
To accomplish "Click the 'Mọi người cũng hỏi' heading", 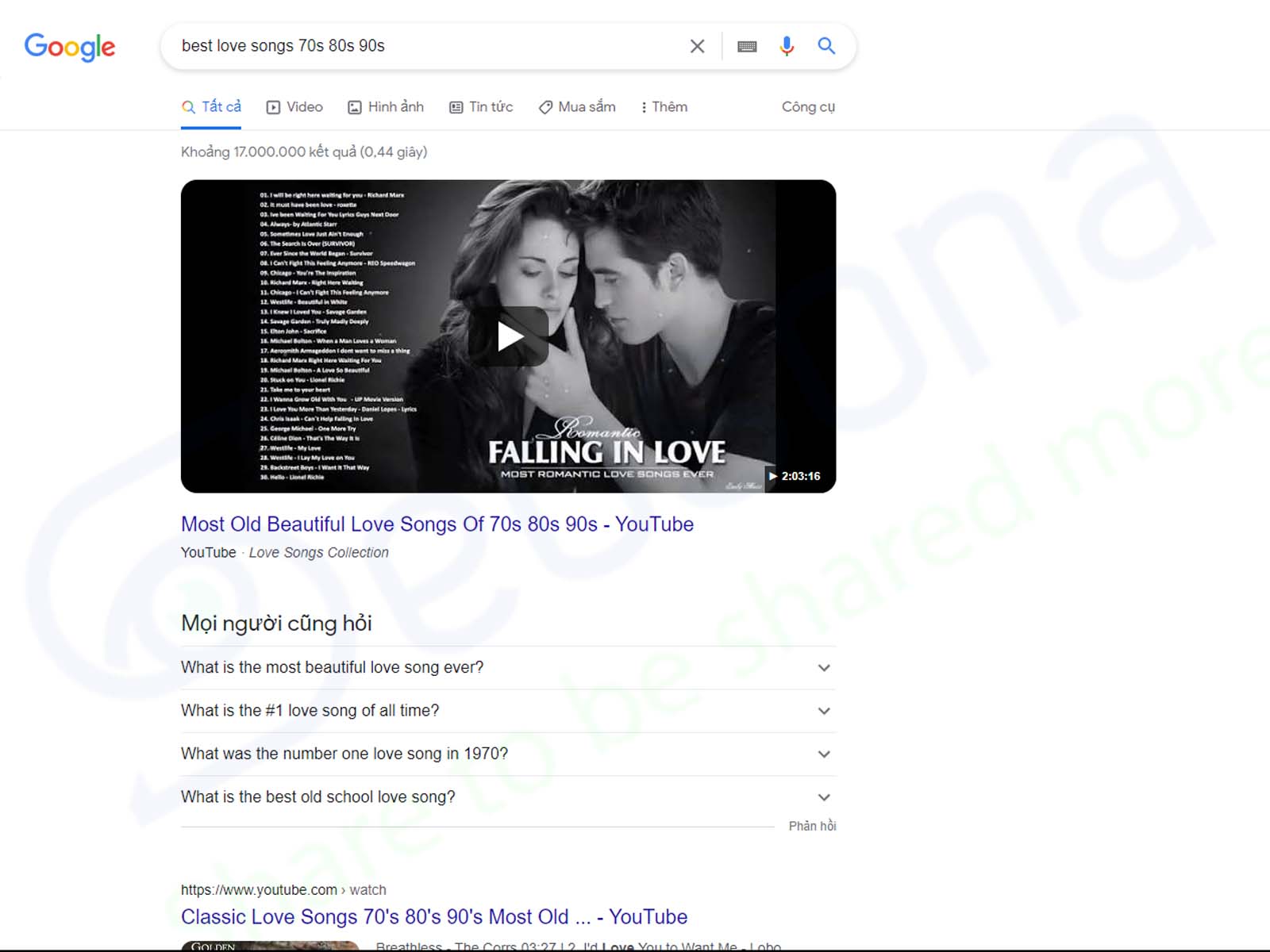I will [x=276, y=624].
